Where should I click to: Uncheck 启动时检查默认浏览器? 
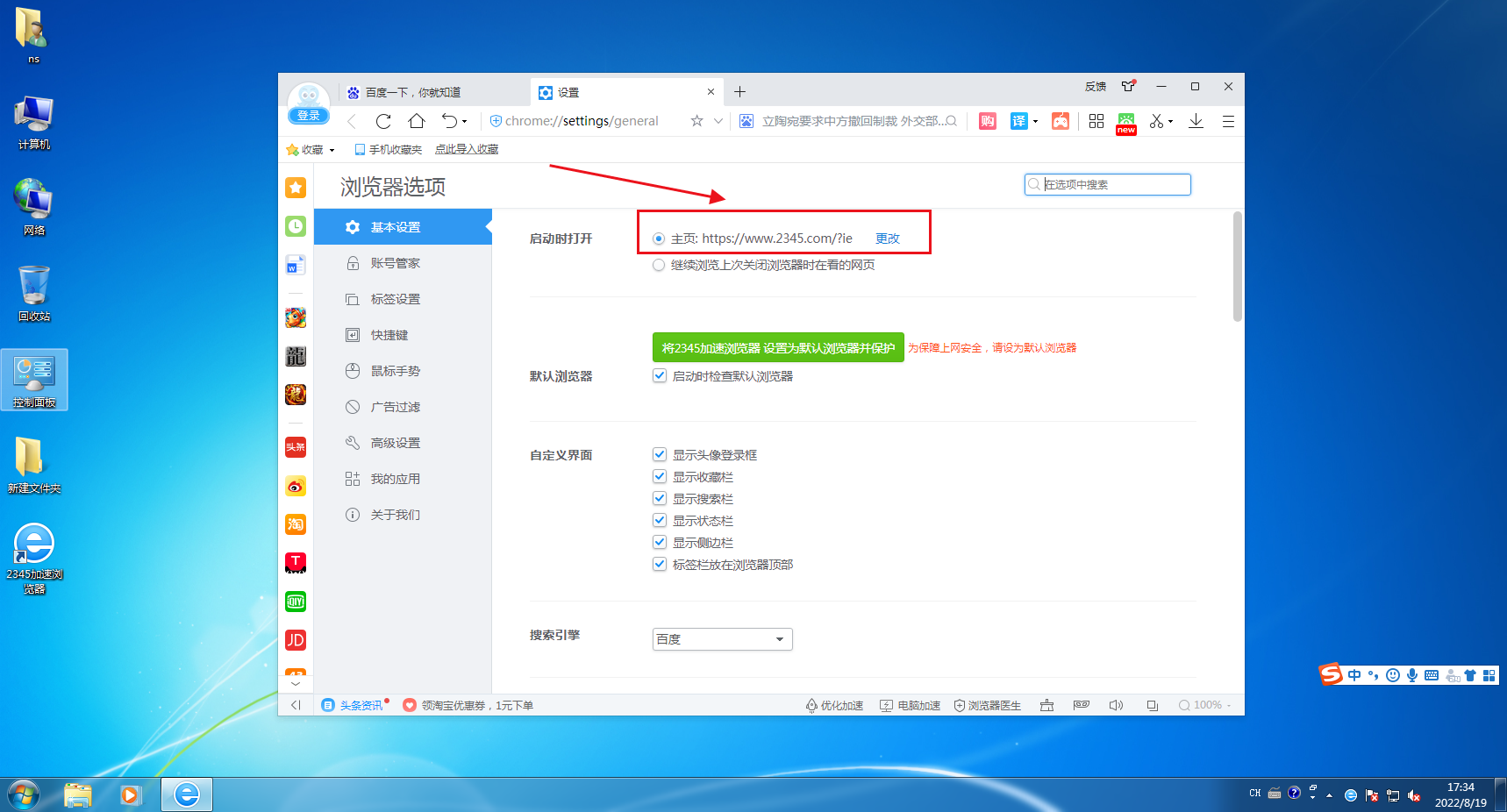[659, 375]
